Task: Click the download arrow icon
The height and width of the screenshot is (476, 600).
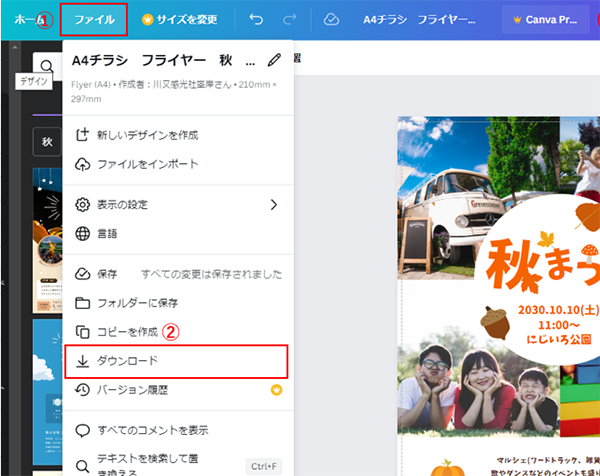Action: click(x=82, y=361)
